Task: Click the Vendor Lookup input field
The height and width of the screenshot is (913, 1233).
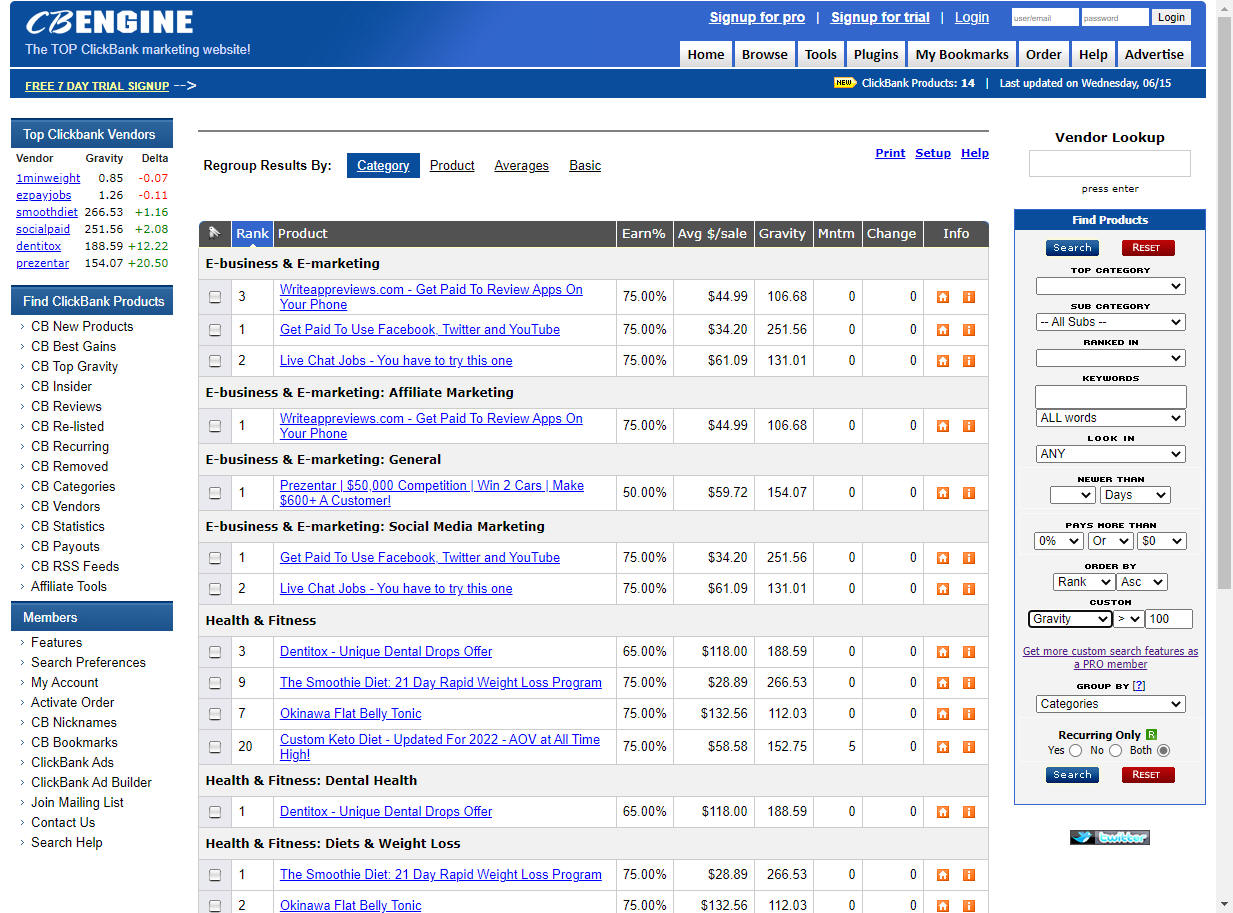Action: coord(1110,164)
